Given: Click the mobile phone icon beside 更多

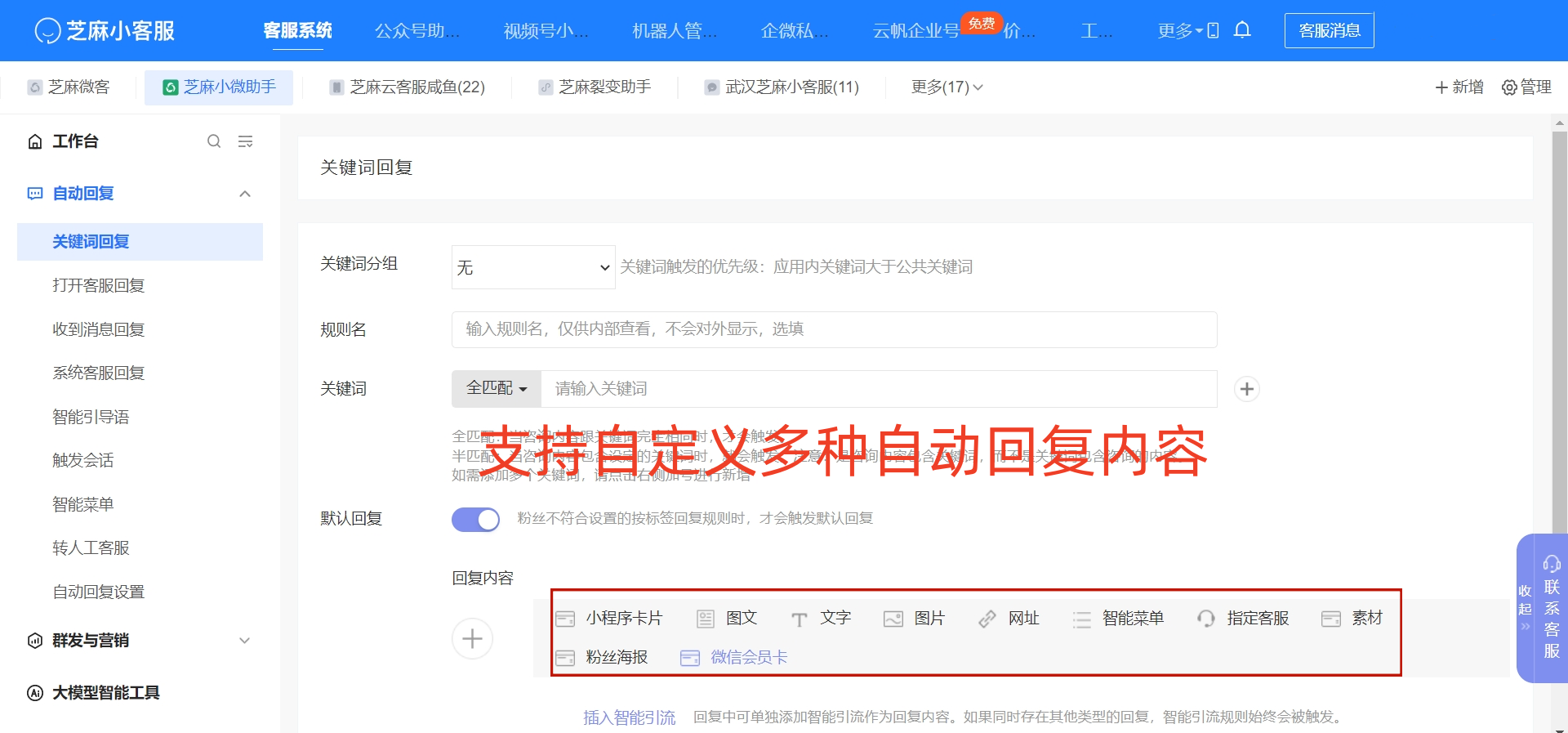Looking at the screenshot, I should pyautogui.click(x=1213, y=30).
